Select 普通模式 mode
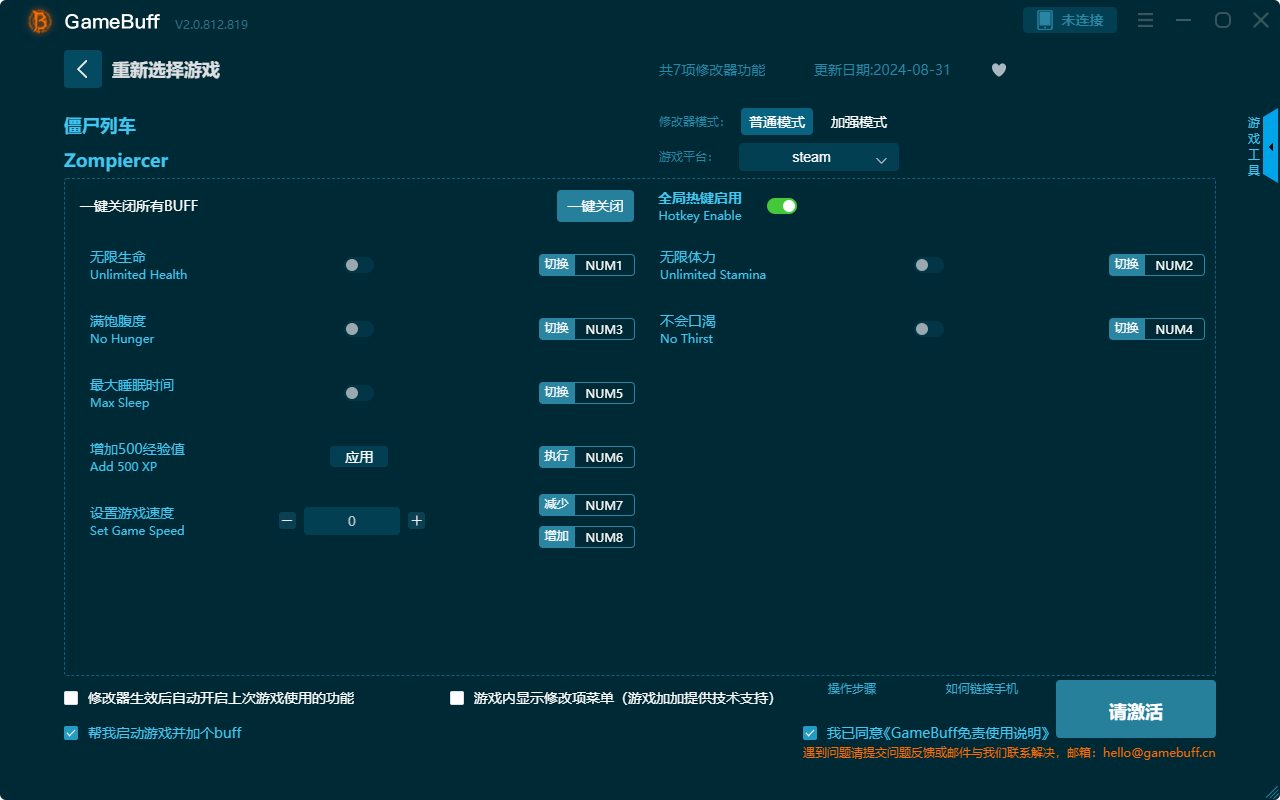This screenshot has height=800, width=1280. click(777, 121)
